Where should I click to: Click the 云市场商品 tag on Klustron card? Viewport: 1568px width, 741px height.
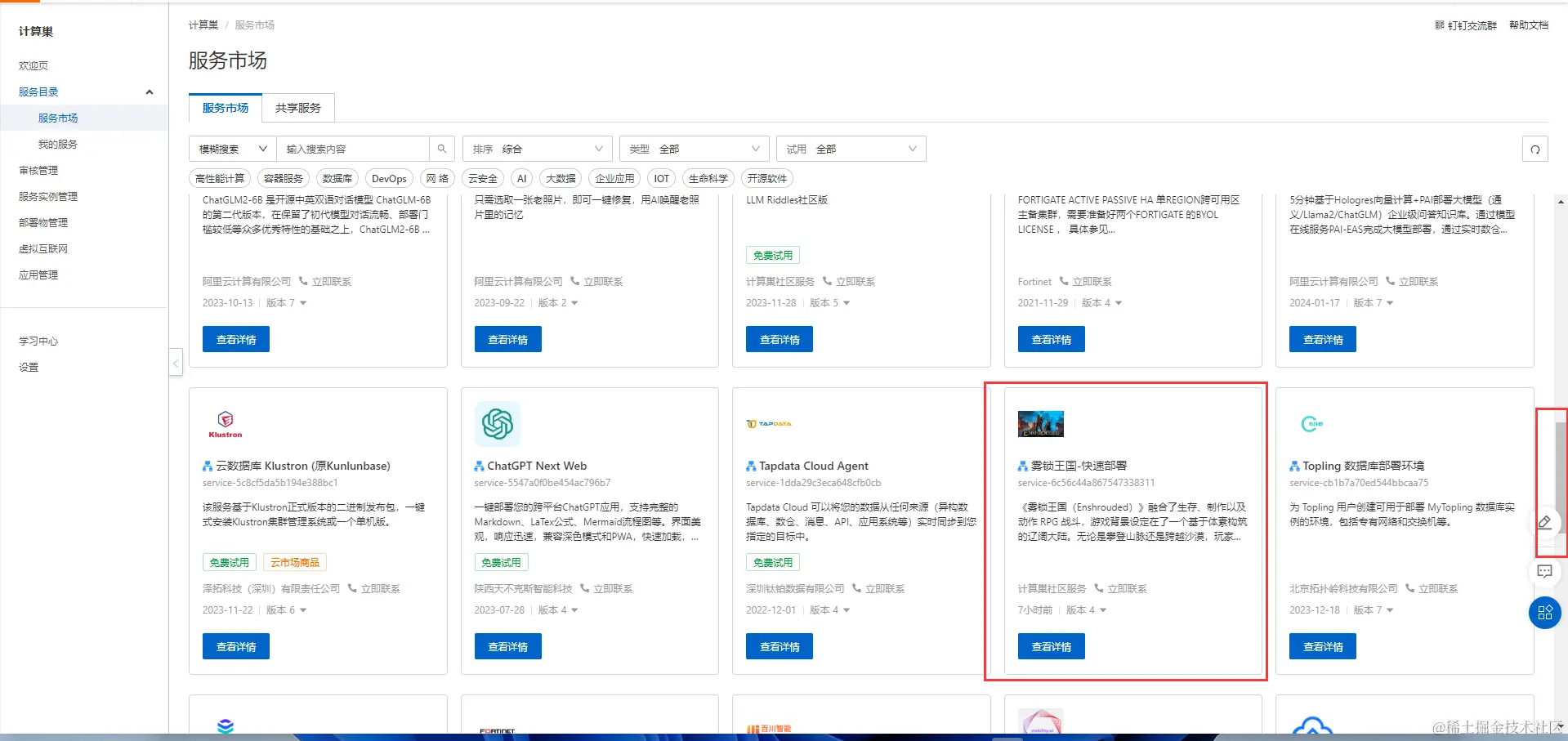pyautogui.click(x=295, y=562)
